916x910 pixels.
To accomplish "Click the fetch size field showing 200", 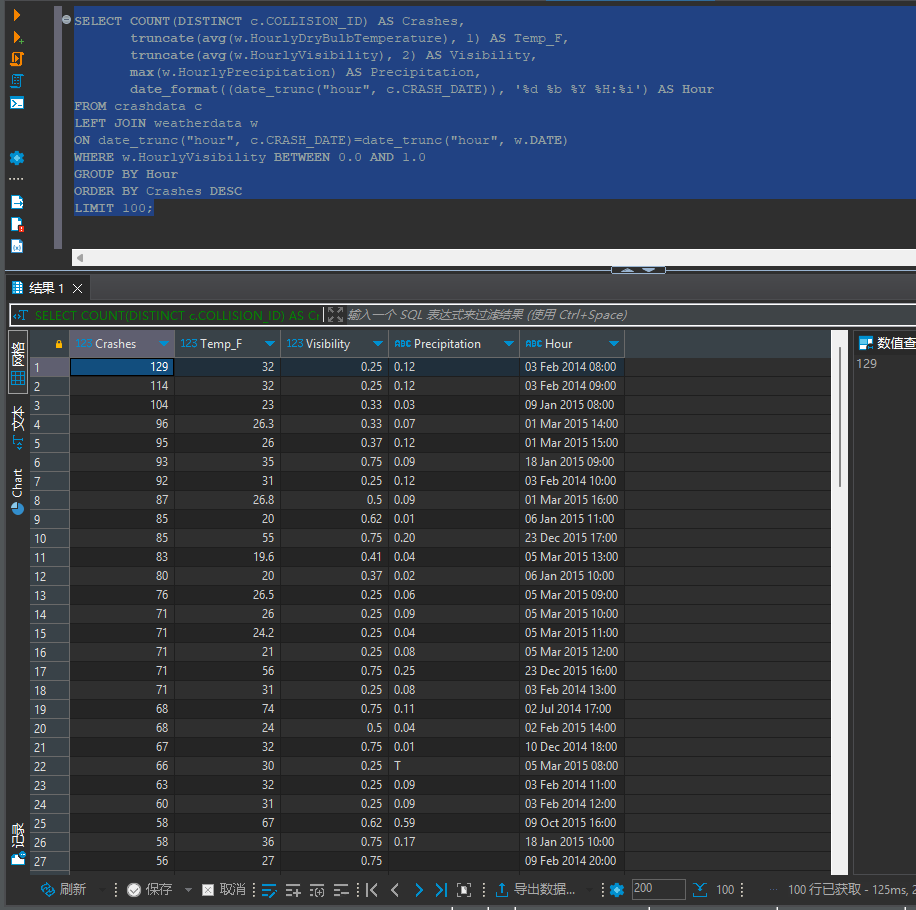I will (658, 889).
